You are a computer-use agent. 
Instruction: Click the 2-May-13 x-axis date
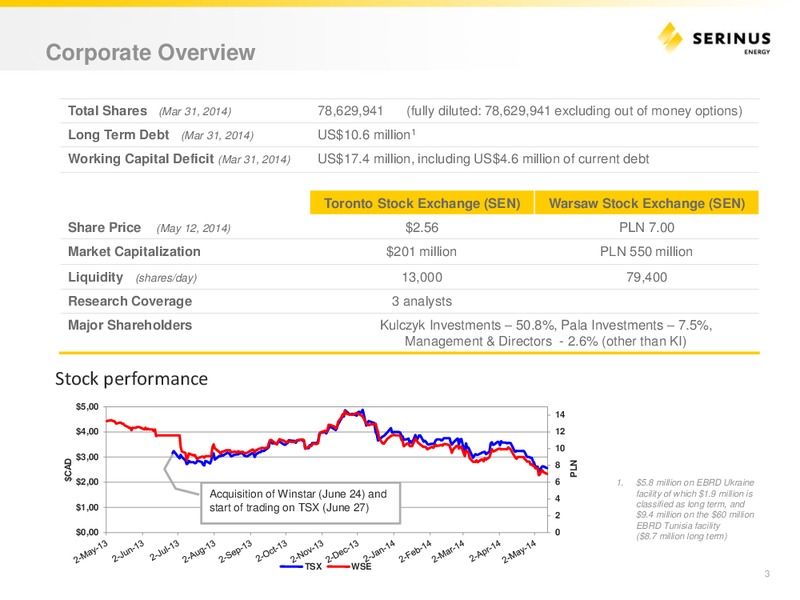(91, 552)
